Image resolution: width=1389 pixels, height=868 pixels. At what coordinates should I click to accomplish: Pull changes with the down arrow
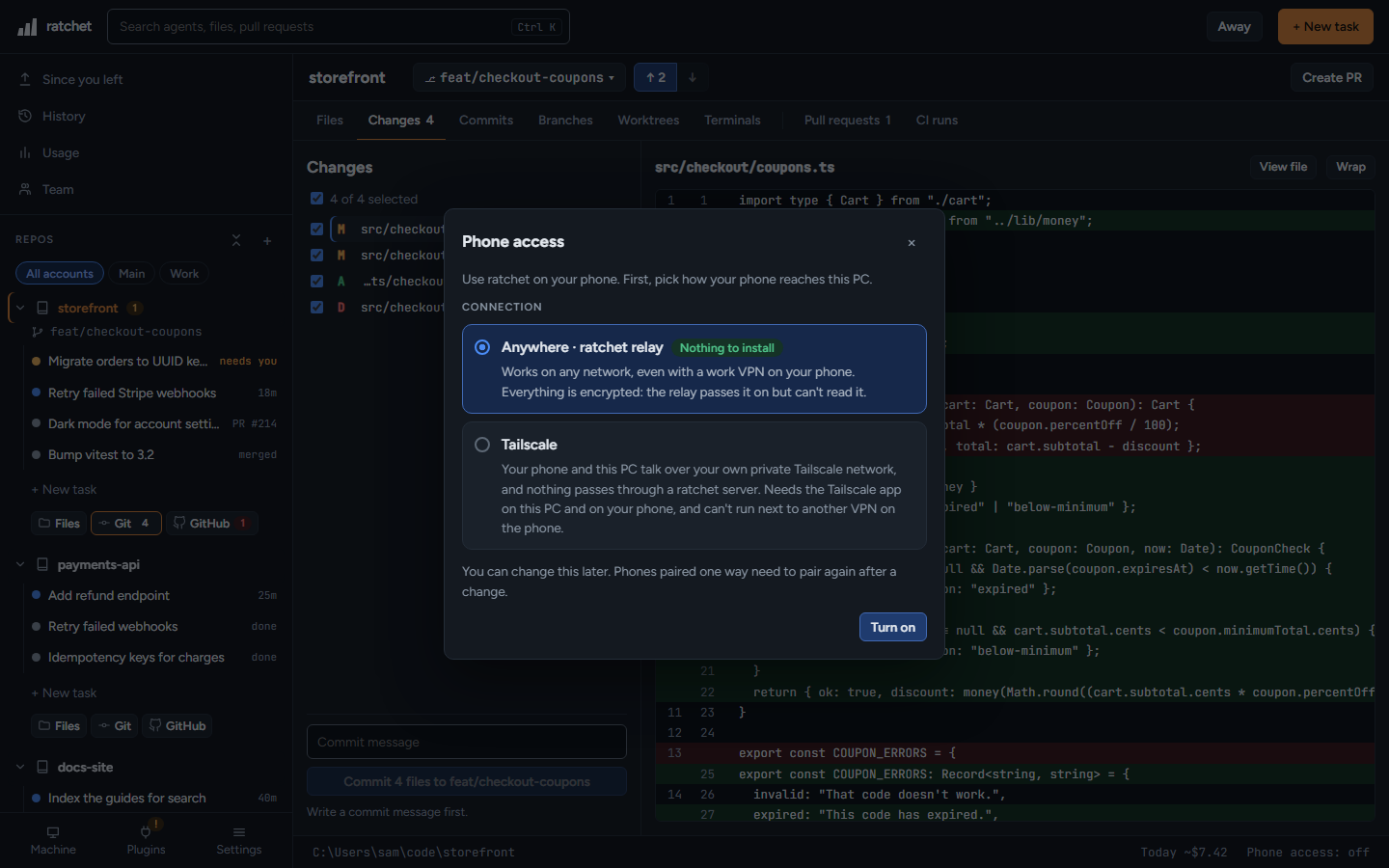click(692, 77)
